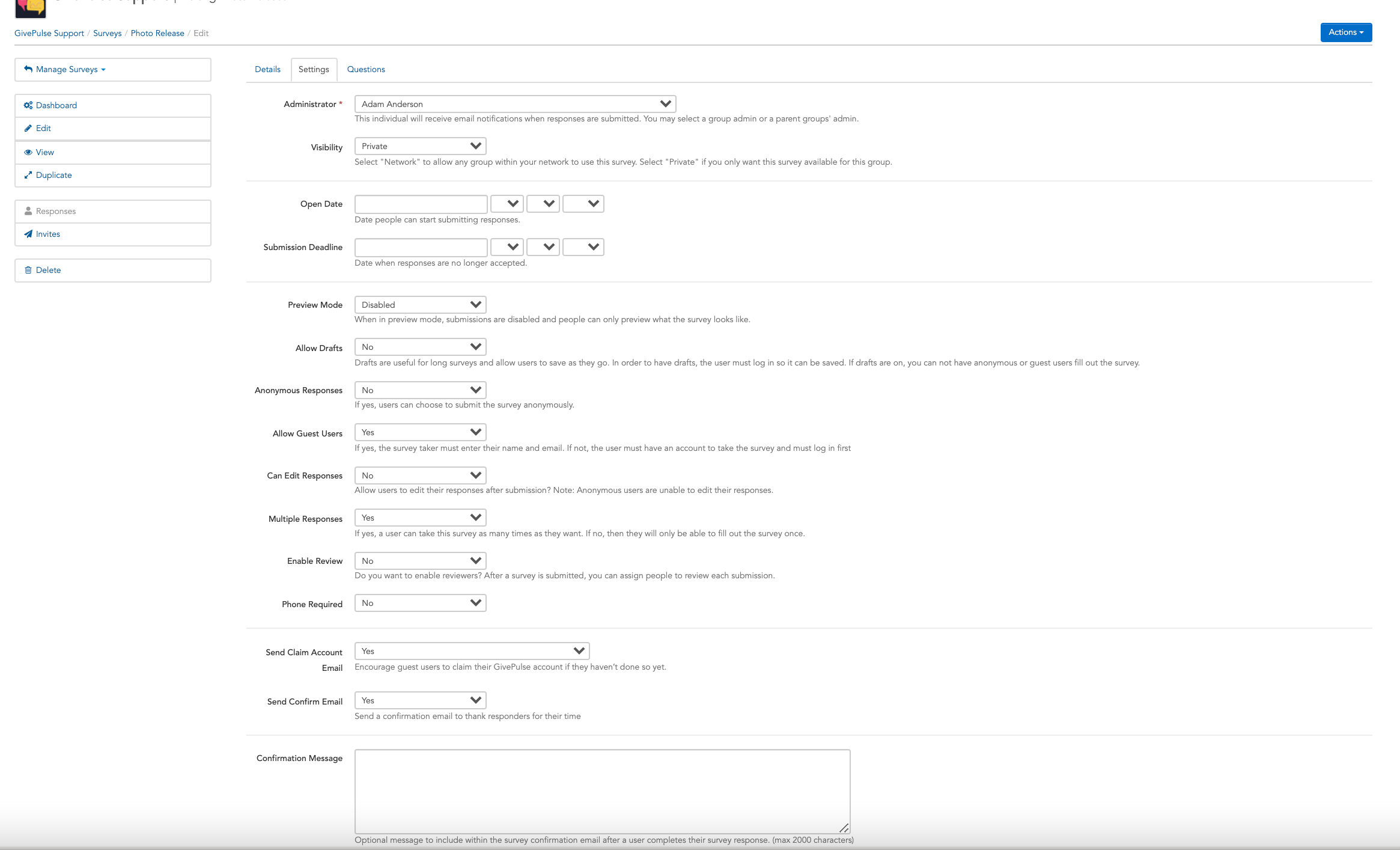Screen dimensions: 1400x850
Task: Open the third time dropdown for Open Date
Action: click(x=583, y=204)
